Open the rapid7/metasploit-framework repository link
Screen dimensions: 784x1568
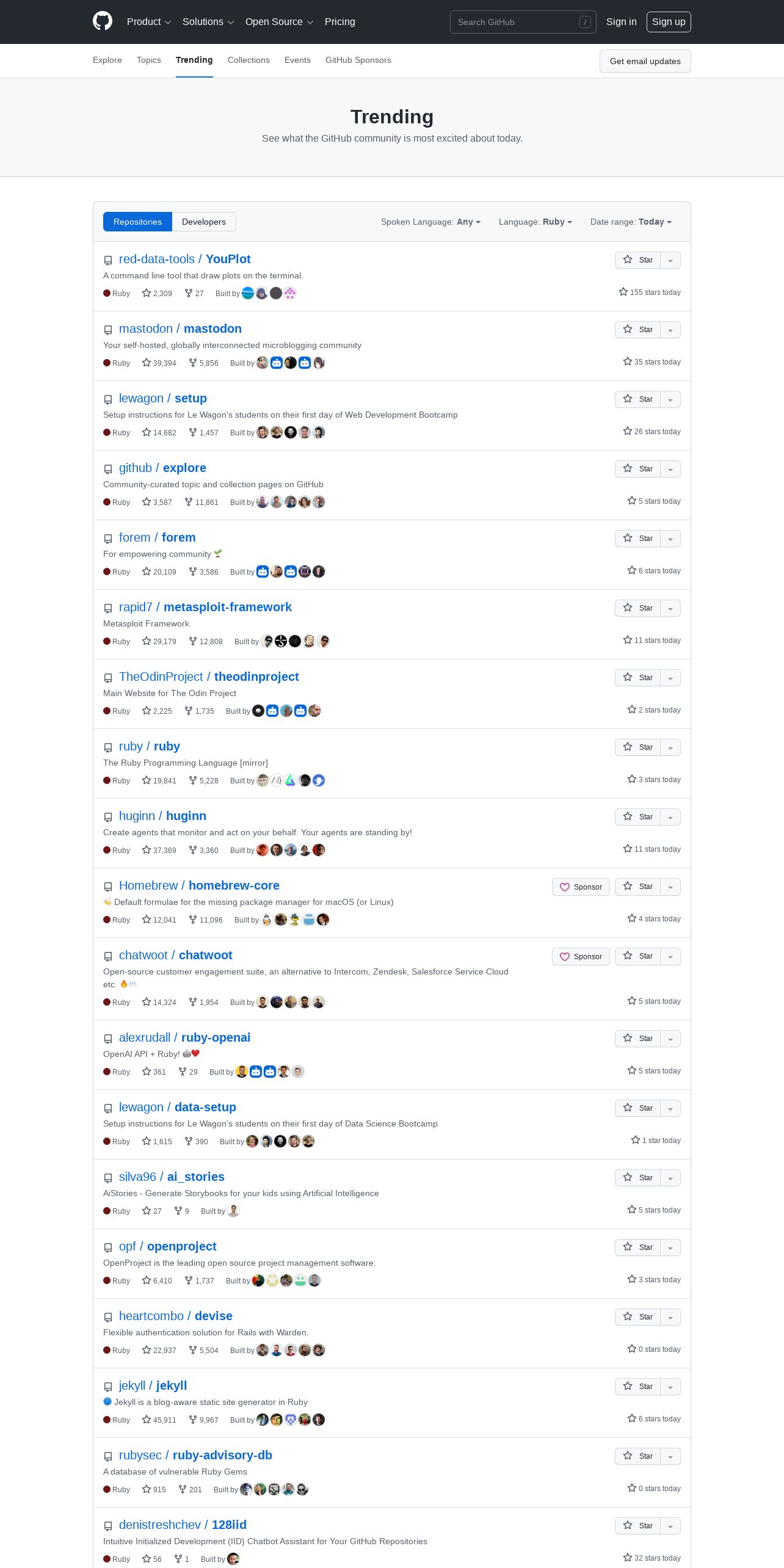(205, 607)
